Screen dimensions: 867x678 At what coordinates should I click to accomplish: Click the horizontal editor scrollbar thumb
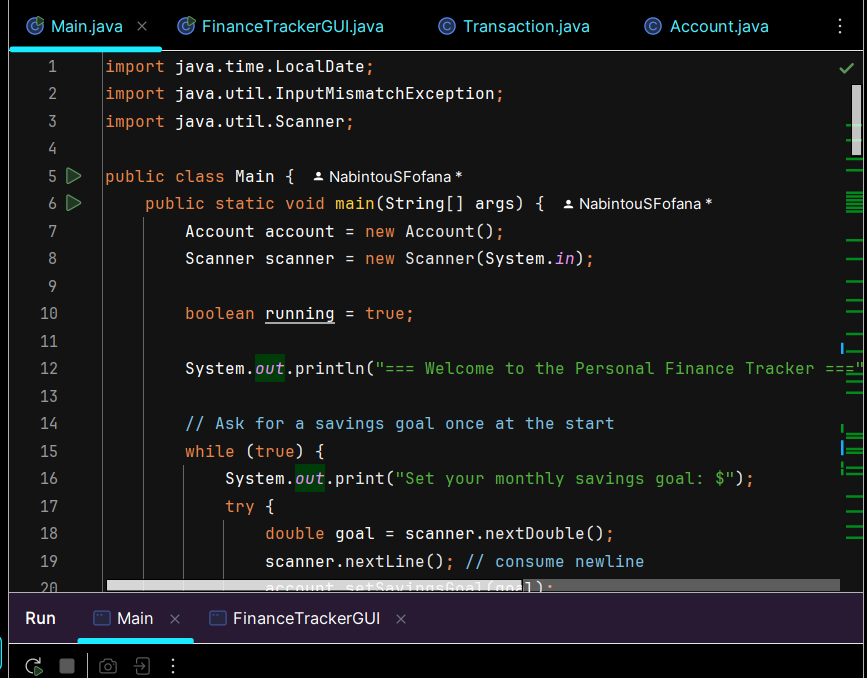point(314,585)
